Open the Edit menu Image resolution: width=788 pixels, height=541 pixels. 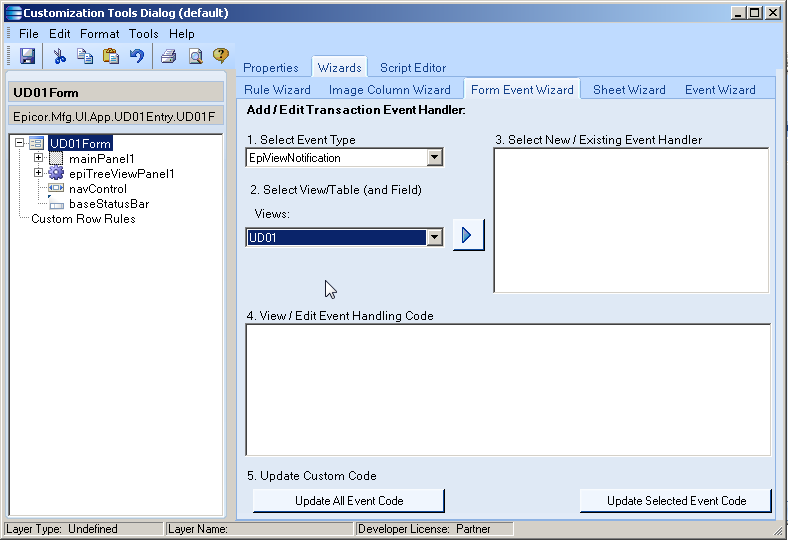point(59,34)
